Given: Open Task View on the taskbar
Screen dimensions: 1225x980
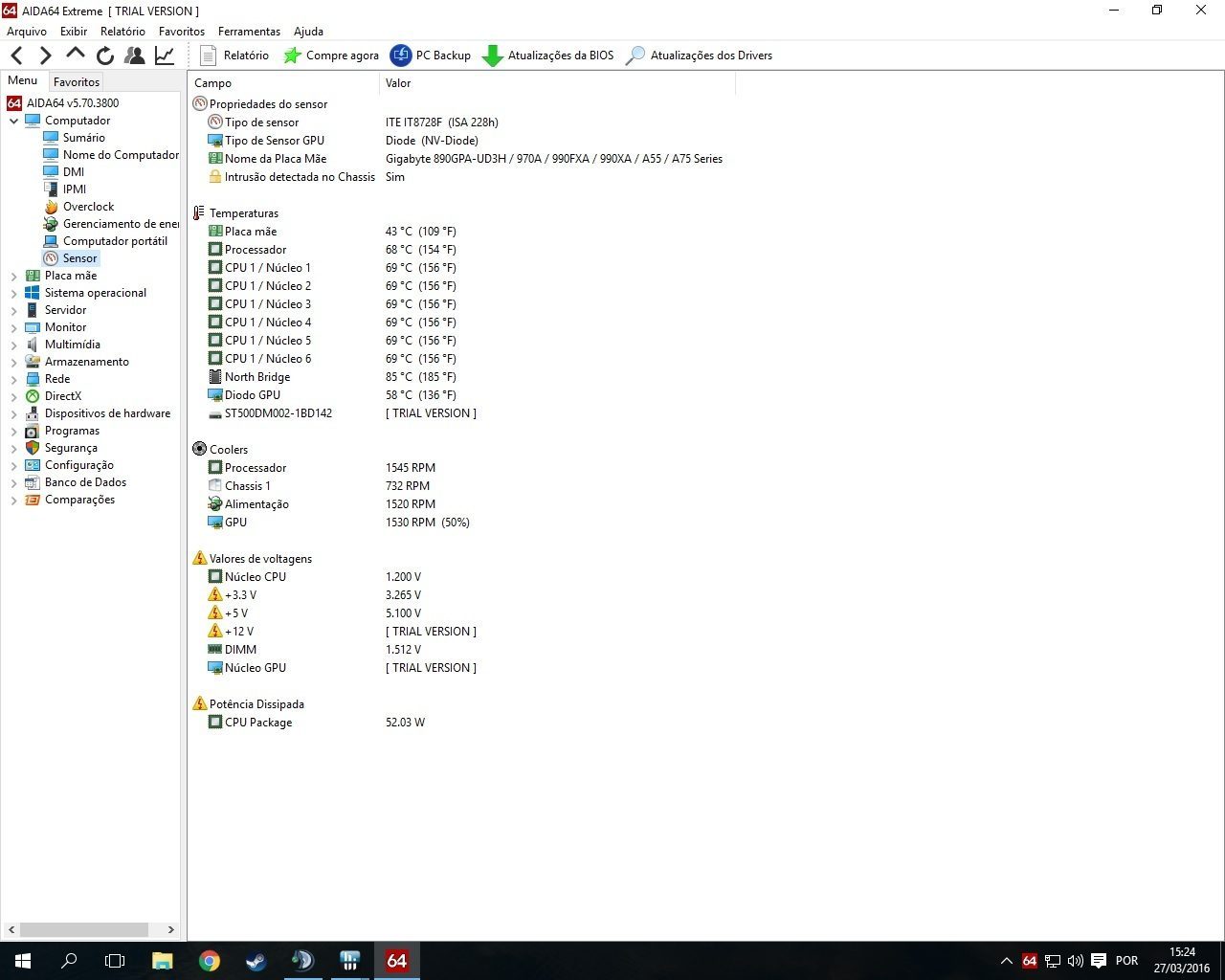Looking at the screenshot, I should click(115, 961).
